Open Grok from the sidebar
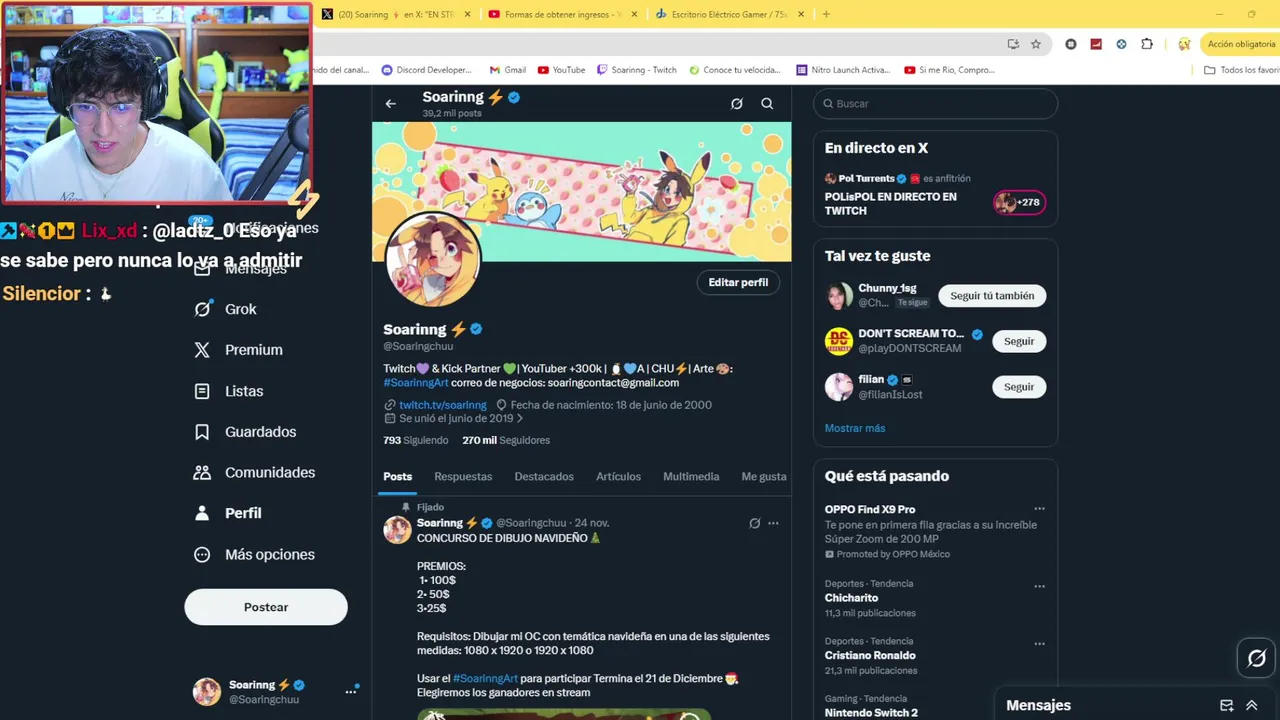This screenshot has height=720, width=1280. click(226, 309)
